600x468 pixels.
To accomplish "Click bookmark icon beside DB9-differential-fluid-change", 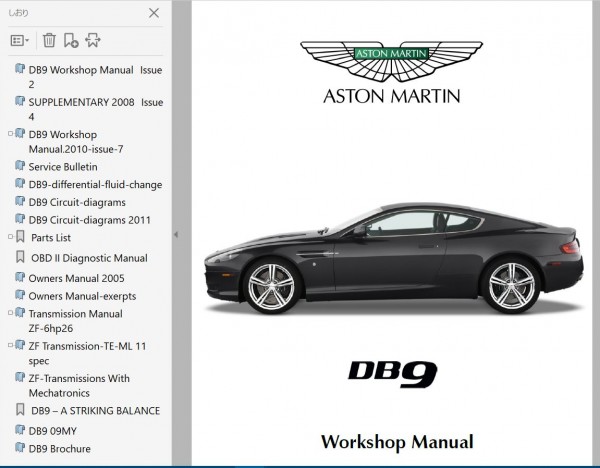I will (x=20, y=183).
